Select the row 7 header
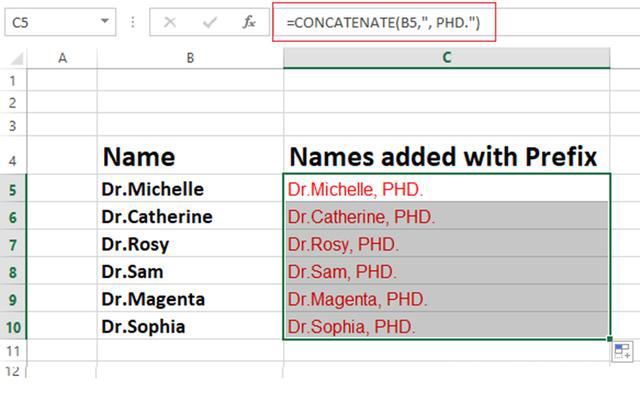Image resolution: width=640 pixels, height=400 pixels. 13,244
